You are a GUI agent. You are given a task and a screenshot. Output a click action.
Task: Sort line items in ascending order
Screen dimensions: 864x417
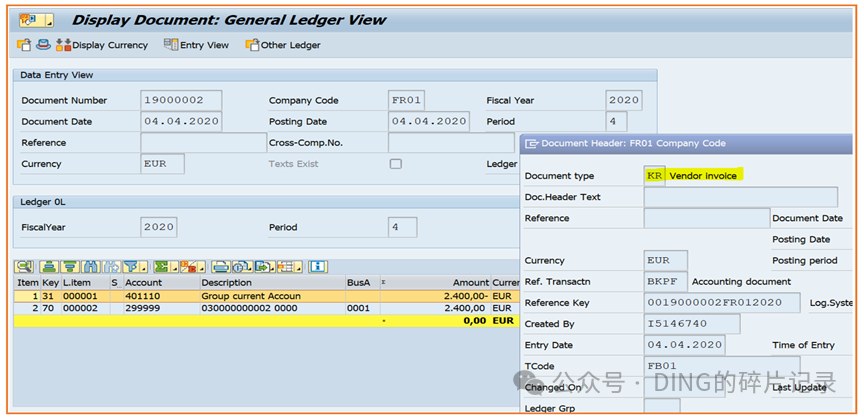coord(49,267)
